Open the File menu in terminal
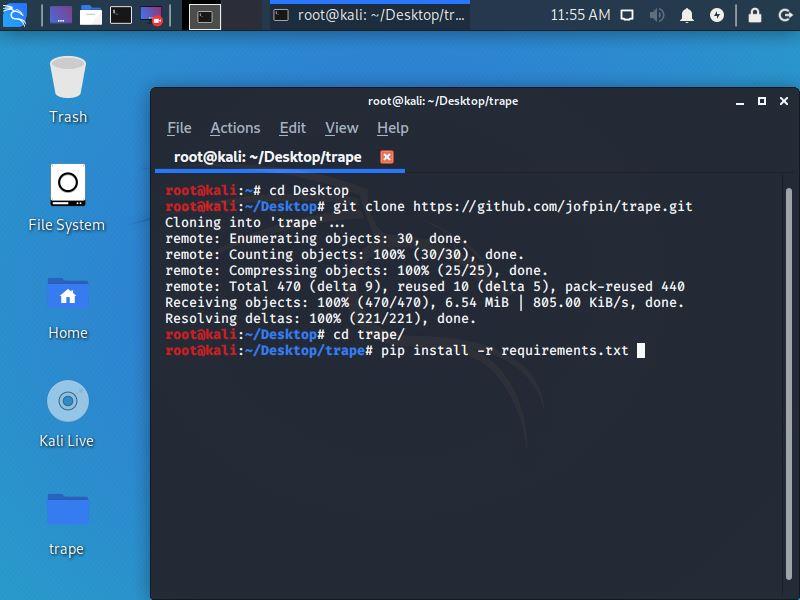Viewport: 800px width, 600px height. pos(179,128)
